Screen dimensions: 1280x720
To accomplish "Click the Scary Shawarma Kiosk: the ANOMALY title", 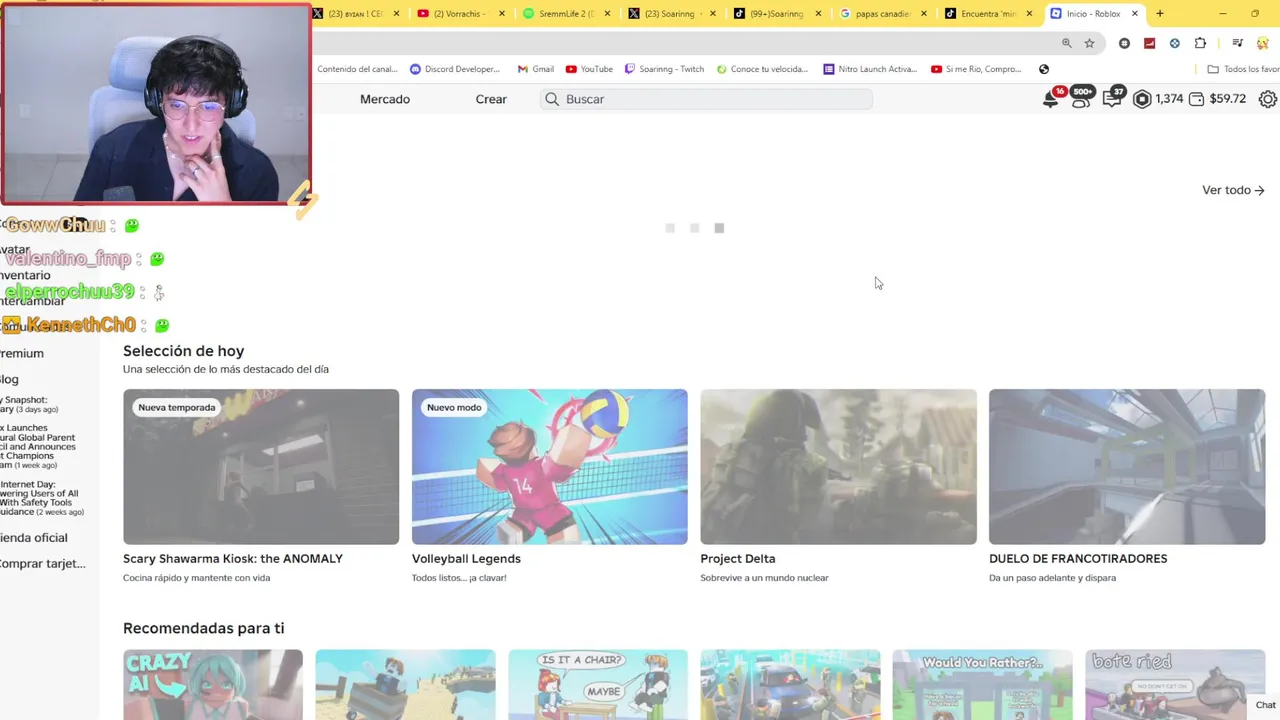I will tap(233, 559).
